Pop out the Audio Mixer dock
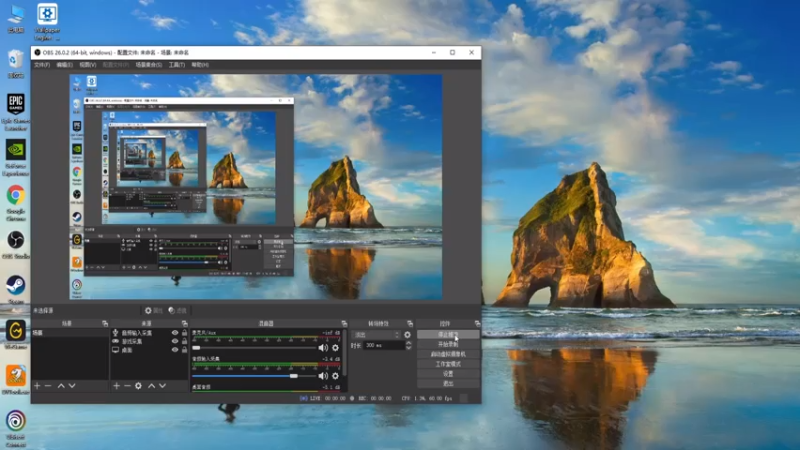 pyautogui.click(x=344, y=323)
